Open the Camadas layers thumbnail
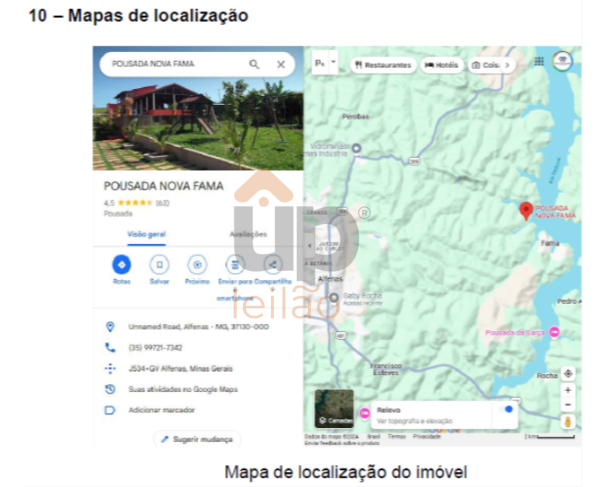Viewport: 605px width, 487px height. coord(334,409)
